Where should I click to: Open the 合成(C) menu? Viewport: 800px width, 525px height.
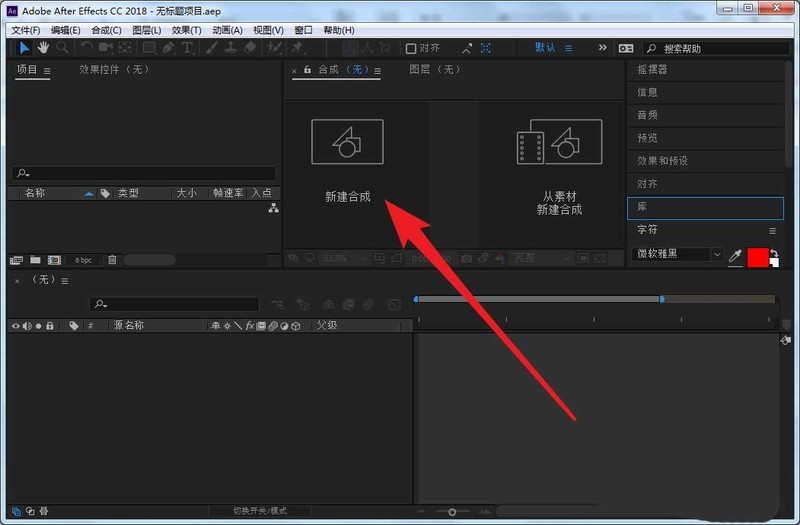point(107,30)
